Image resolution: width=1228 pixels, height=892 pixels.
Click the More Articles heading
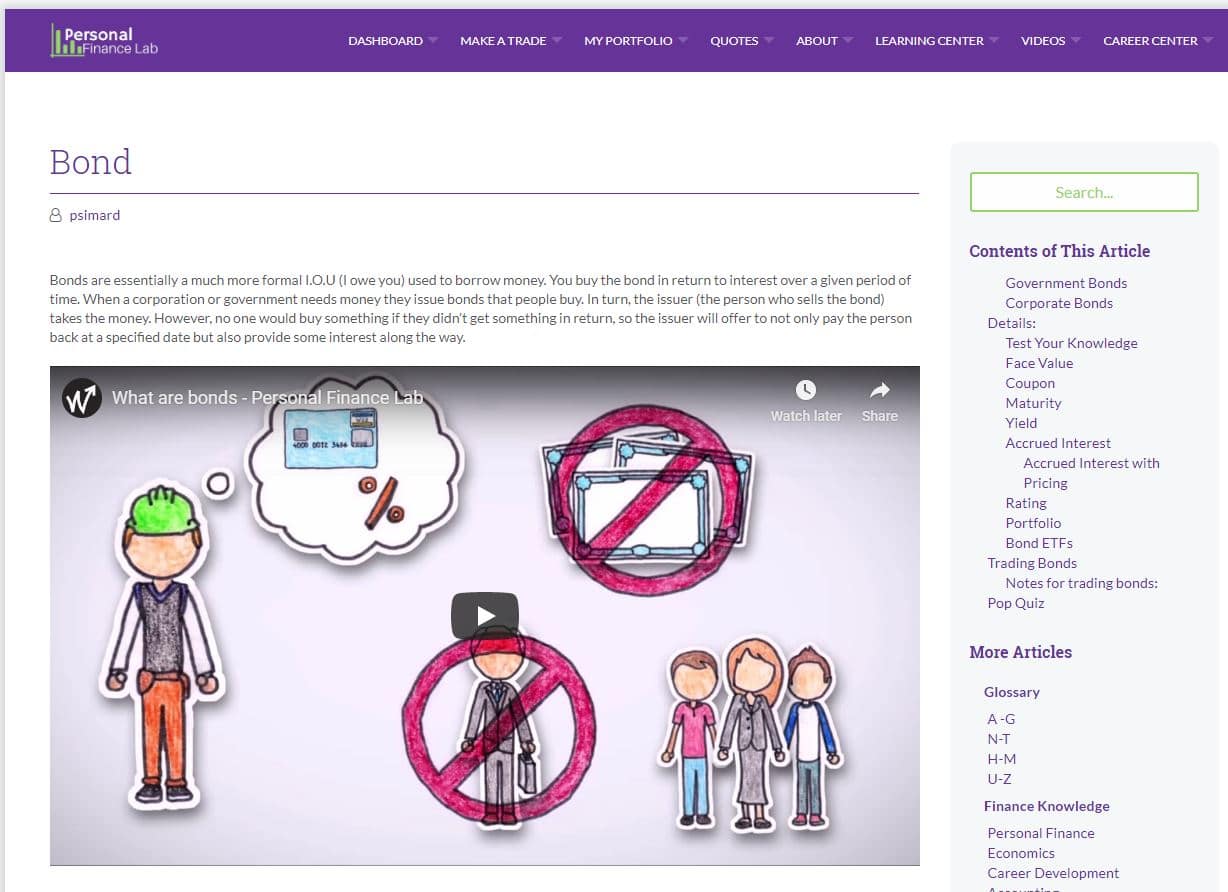pyautogui.click(x=1020, y=652)
